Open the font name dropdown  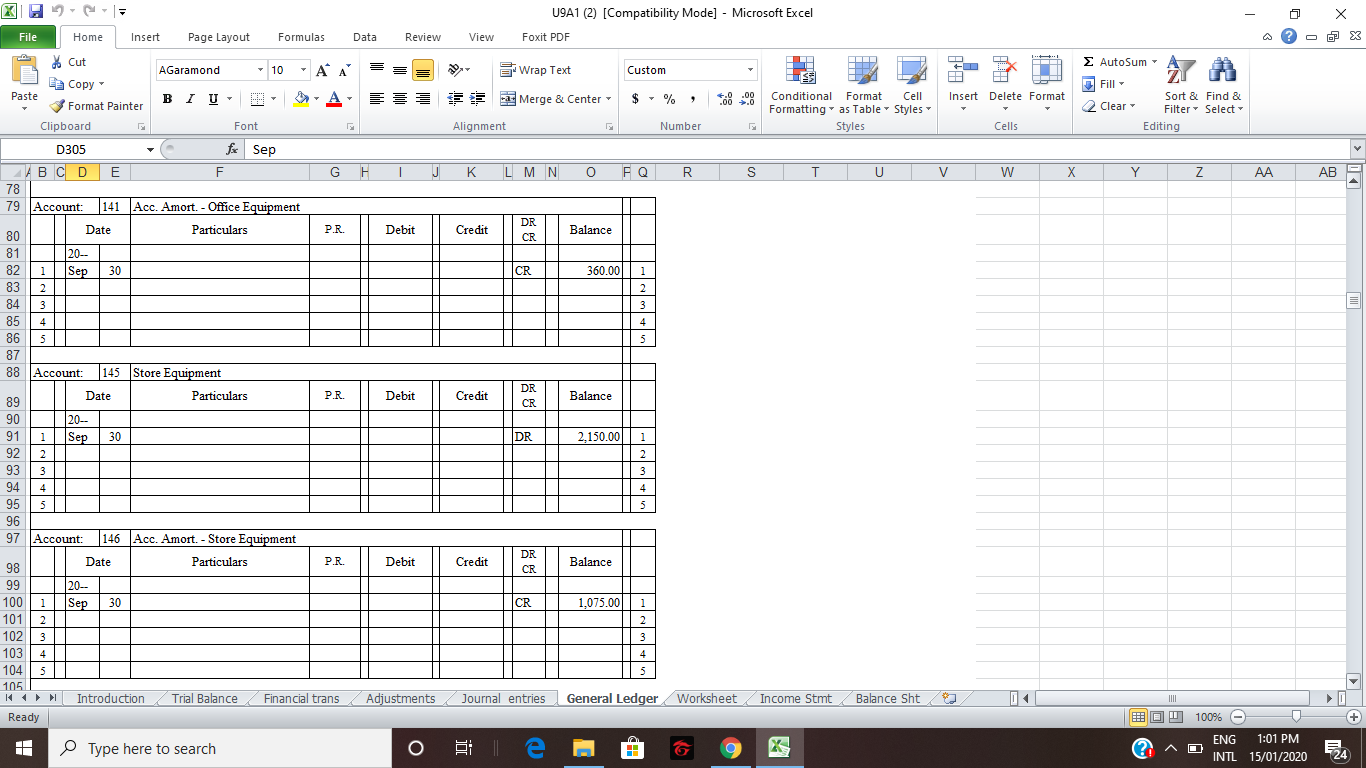tap(258, 70)
